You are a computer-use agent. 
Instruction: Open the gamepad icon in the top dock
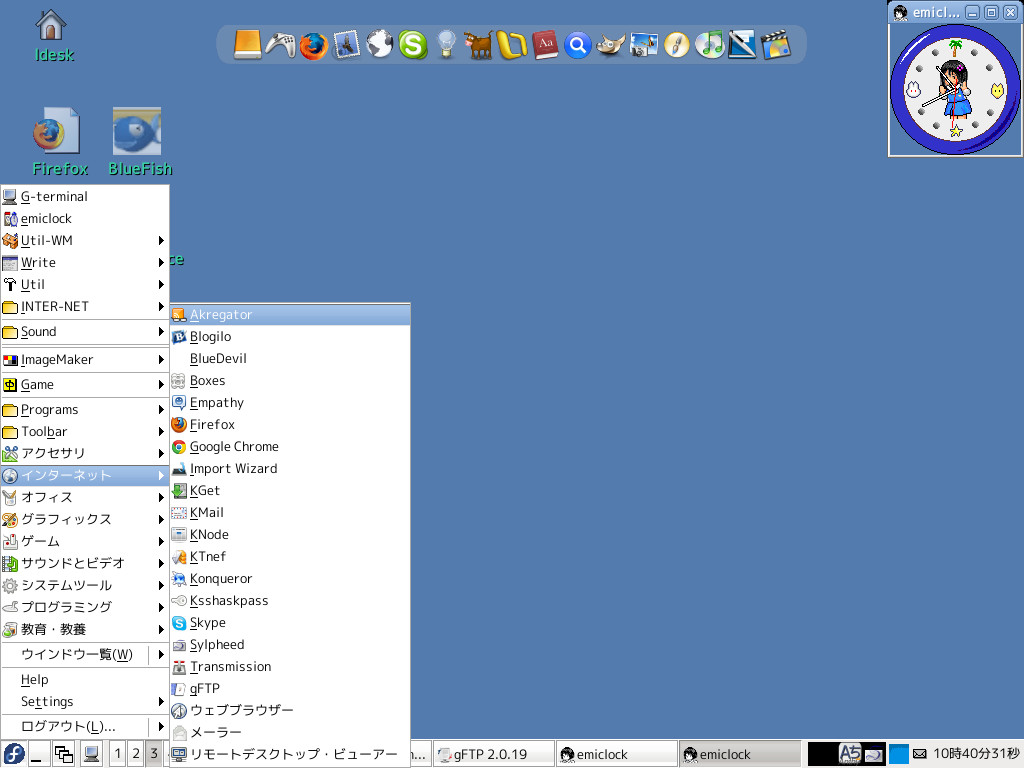[x=280, y=45]
